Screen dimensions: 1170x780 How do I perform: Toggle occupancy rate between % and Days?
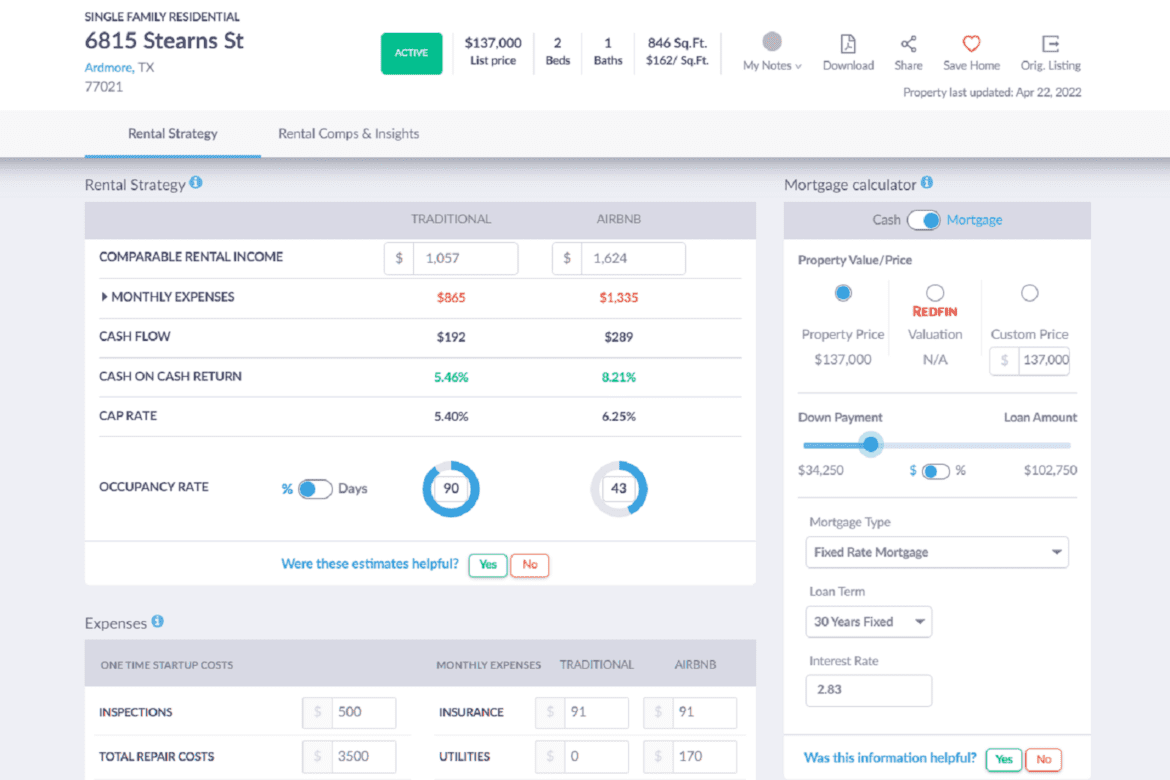[x=315, y=489]
